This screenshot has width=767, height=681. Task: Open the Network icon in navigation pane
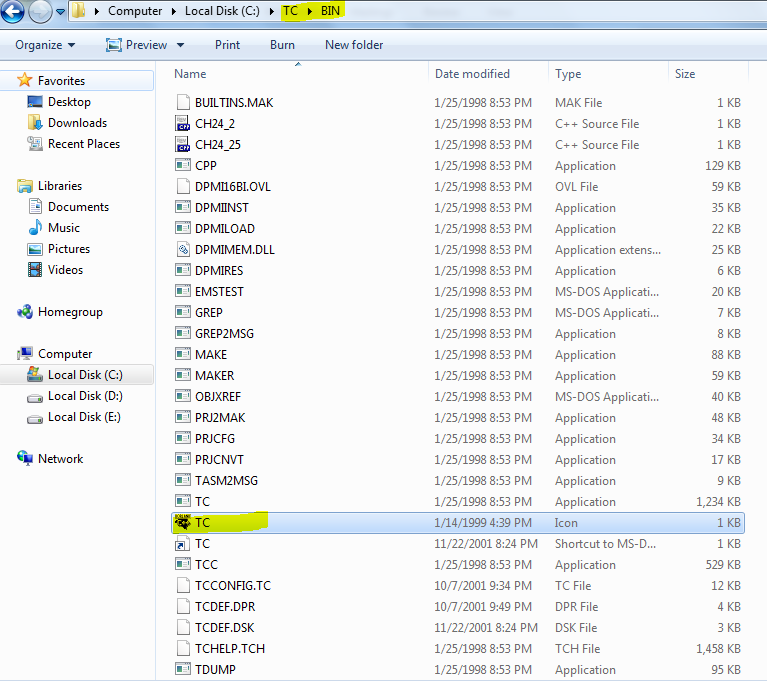pyautogui.click(x=26, y=459)
